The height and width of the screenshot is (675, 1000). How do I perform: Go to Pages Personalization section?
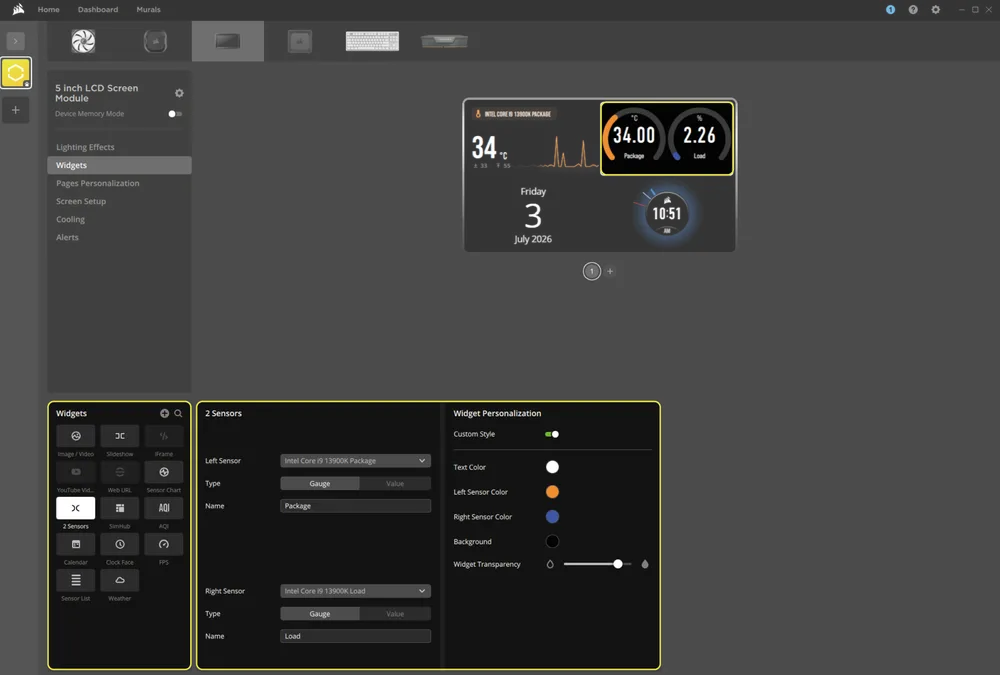point(119,183)
